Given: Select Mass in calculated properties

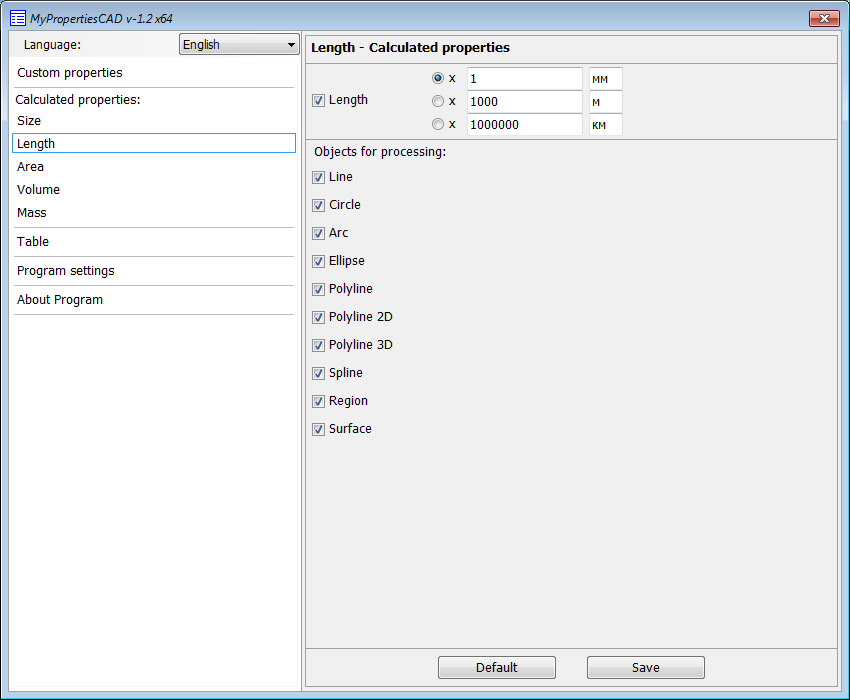Looking at the screenshot, I should click(32, 213).
